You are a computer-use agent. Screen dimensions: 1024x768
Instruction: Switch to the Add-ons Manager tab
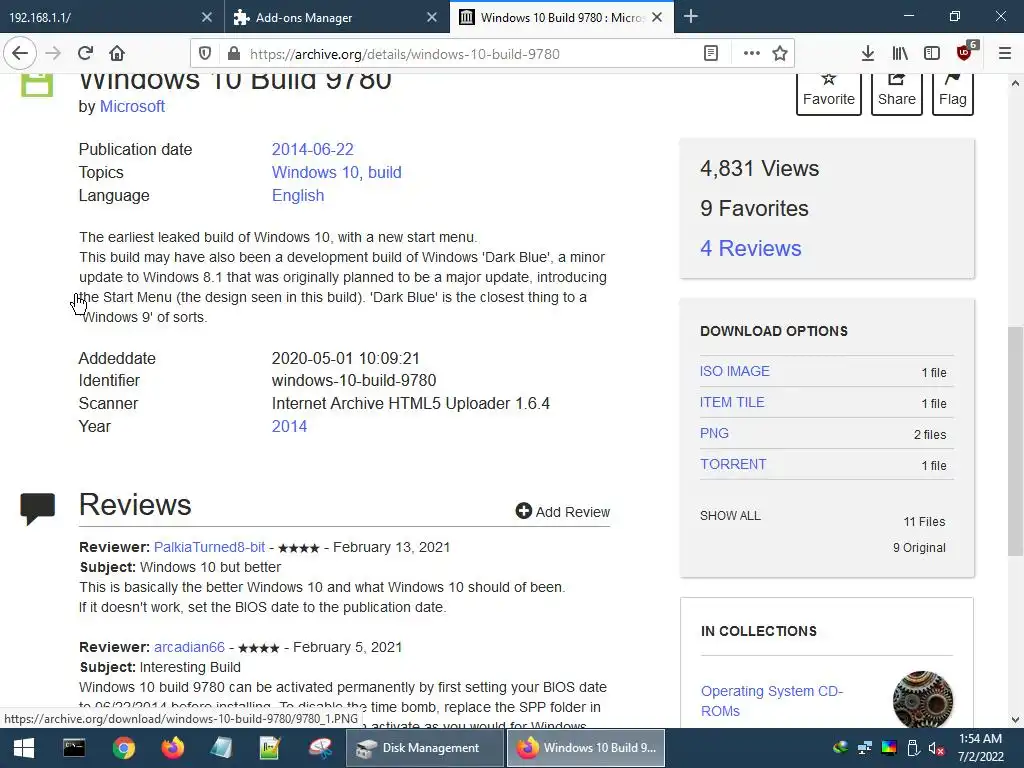[x=327, y=17]
